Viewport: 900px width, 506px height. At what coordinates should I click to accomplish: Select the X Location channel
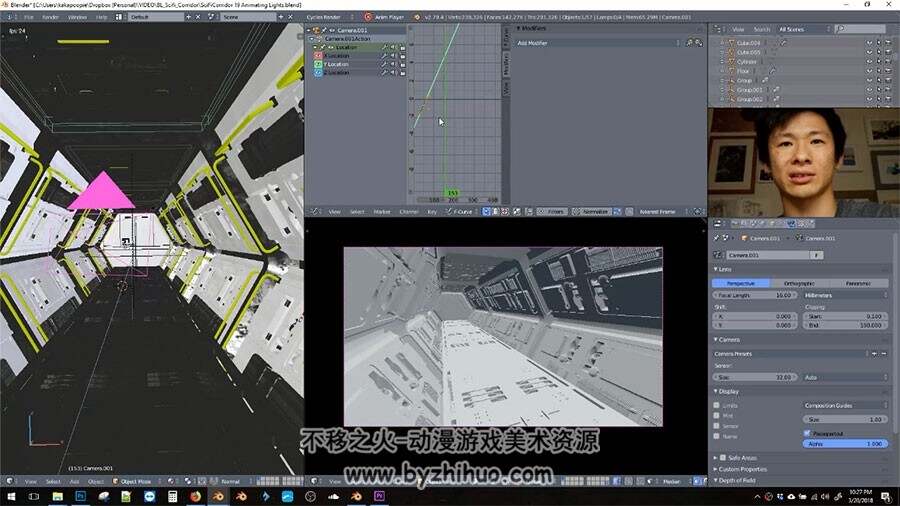coord(338,56)
